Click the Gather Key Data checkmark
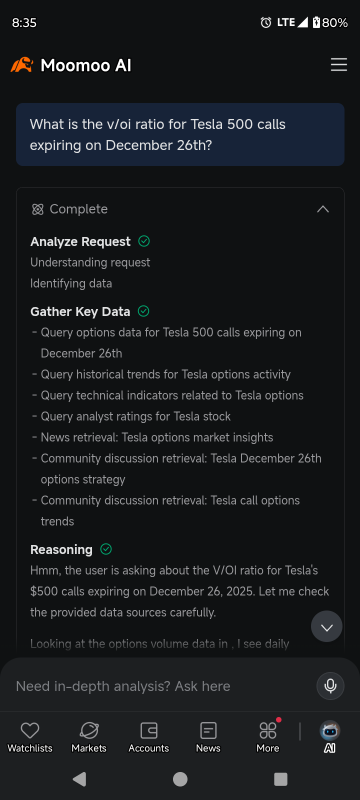 144,311
